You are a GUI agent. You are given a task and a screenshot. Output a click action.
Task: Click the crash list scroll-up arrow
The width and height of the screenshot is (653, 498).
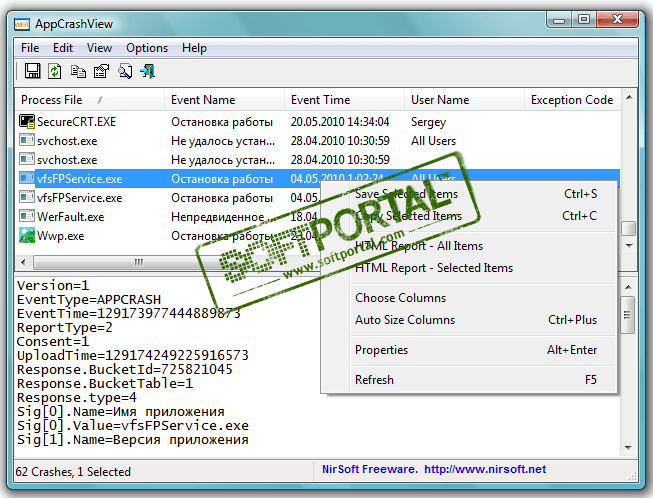[x=629, y=97]
